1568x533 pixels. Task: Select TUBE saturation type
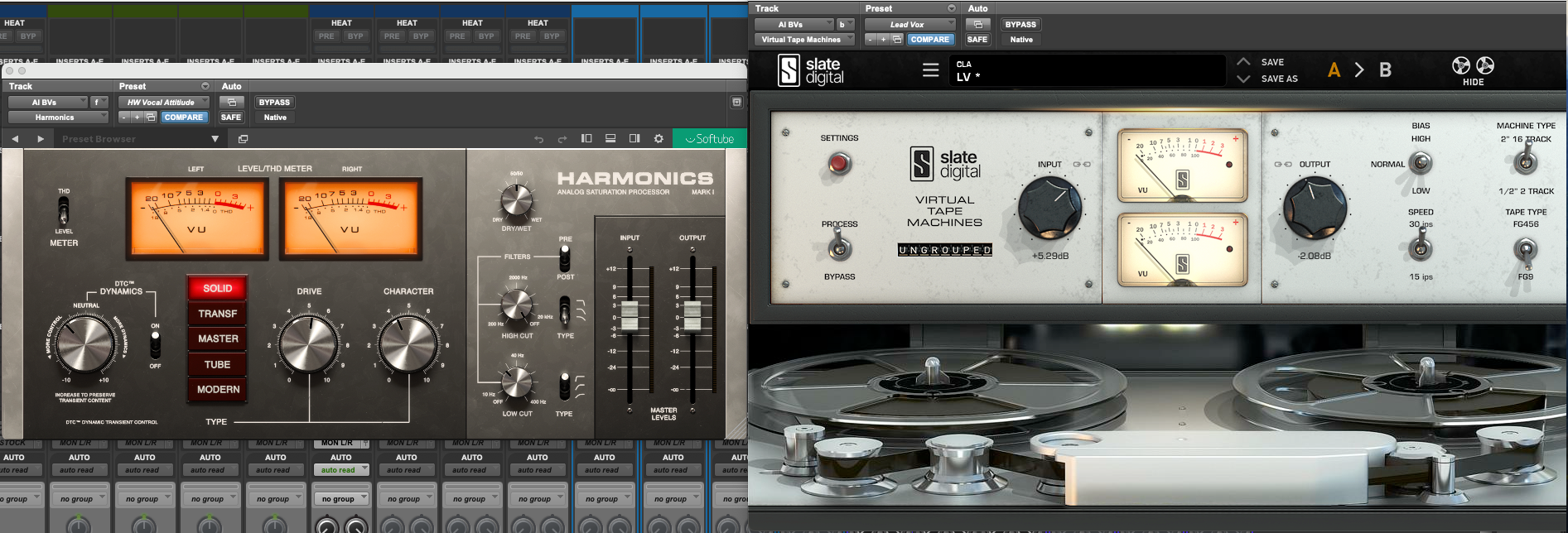(x=217, y=364)
